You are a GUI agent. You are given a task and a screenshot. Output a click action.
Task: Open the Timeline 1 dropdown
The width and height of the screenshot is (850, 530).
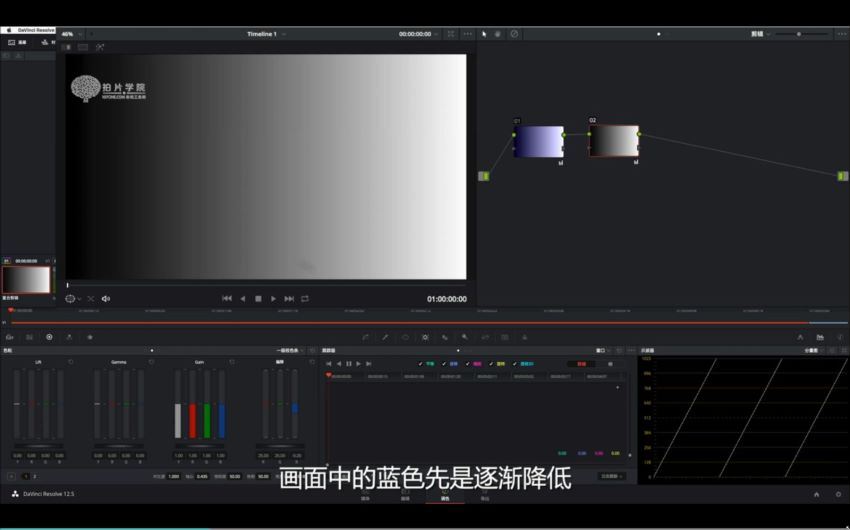click(266, 34)
